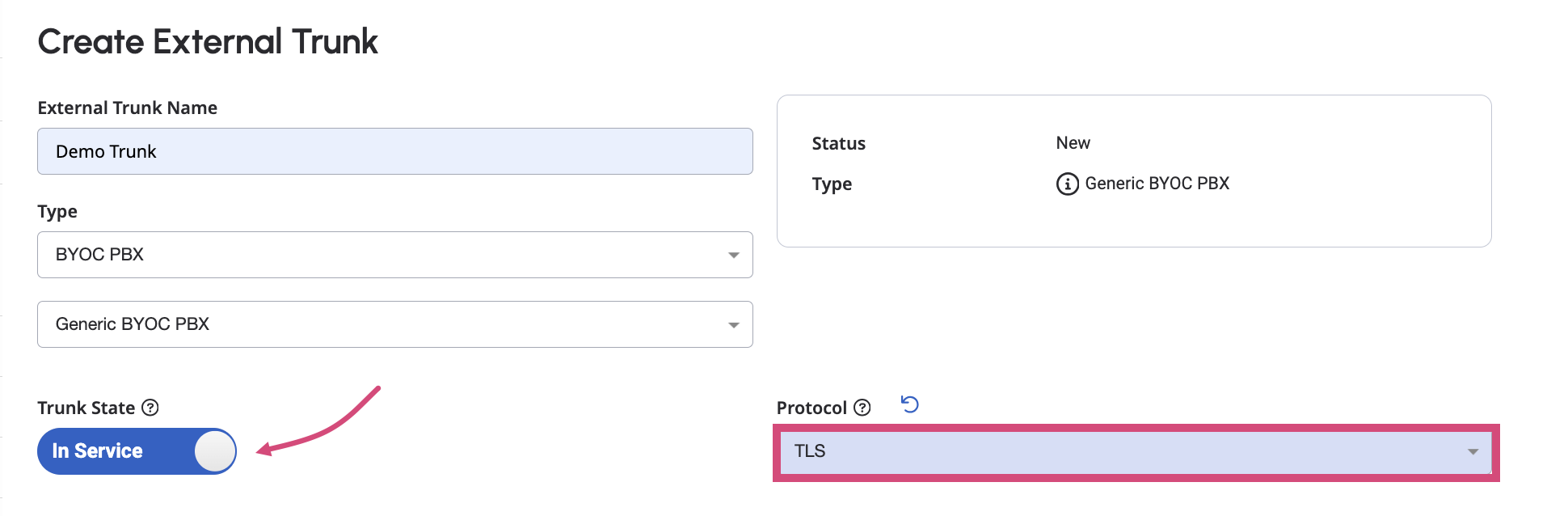Click Type label above BYOC PBX dropdown
Viewport: 1568px width, 516px height.
57,212
